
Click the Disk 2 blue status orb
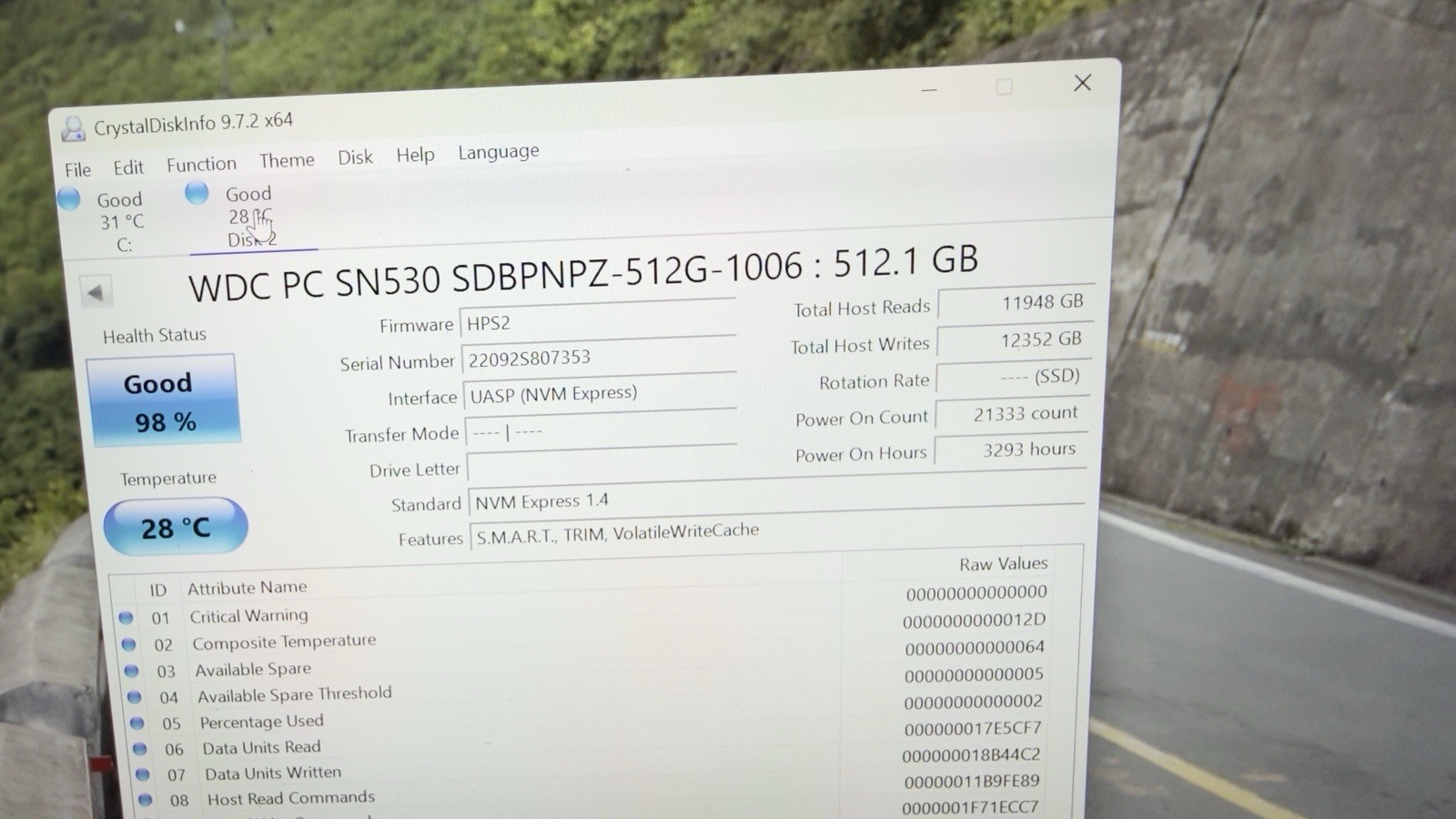(x=197, y=192)
